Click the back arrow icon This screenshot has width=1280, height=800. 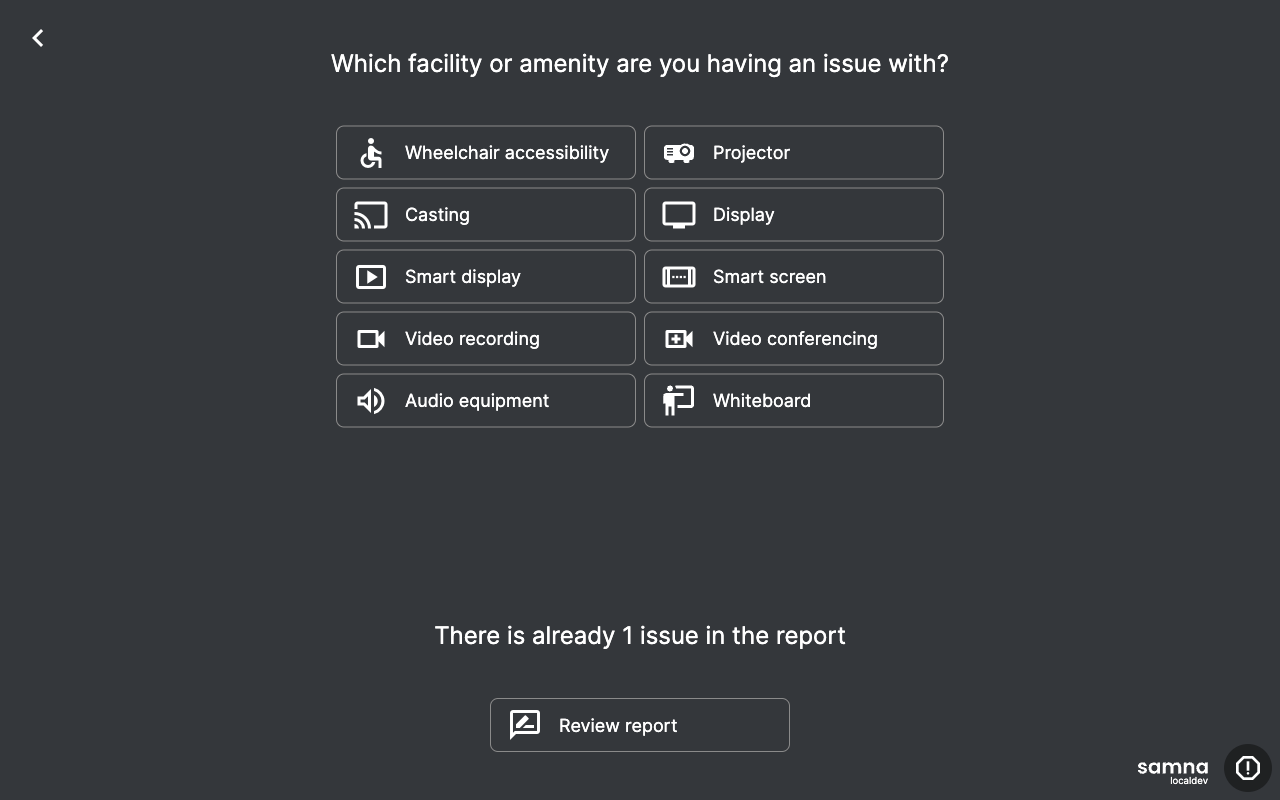click(38, 38)
